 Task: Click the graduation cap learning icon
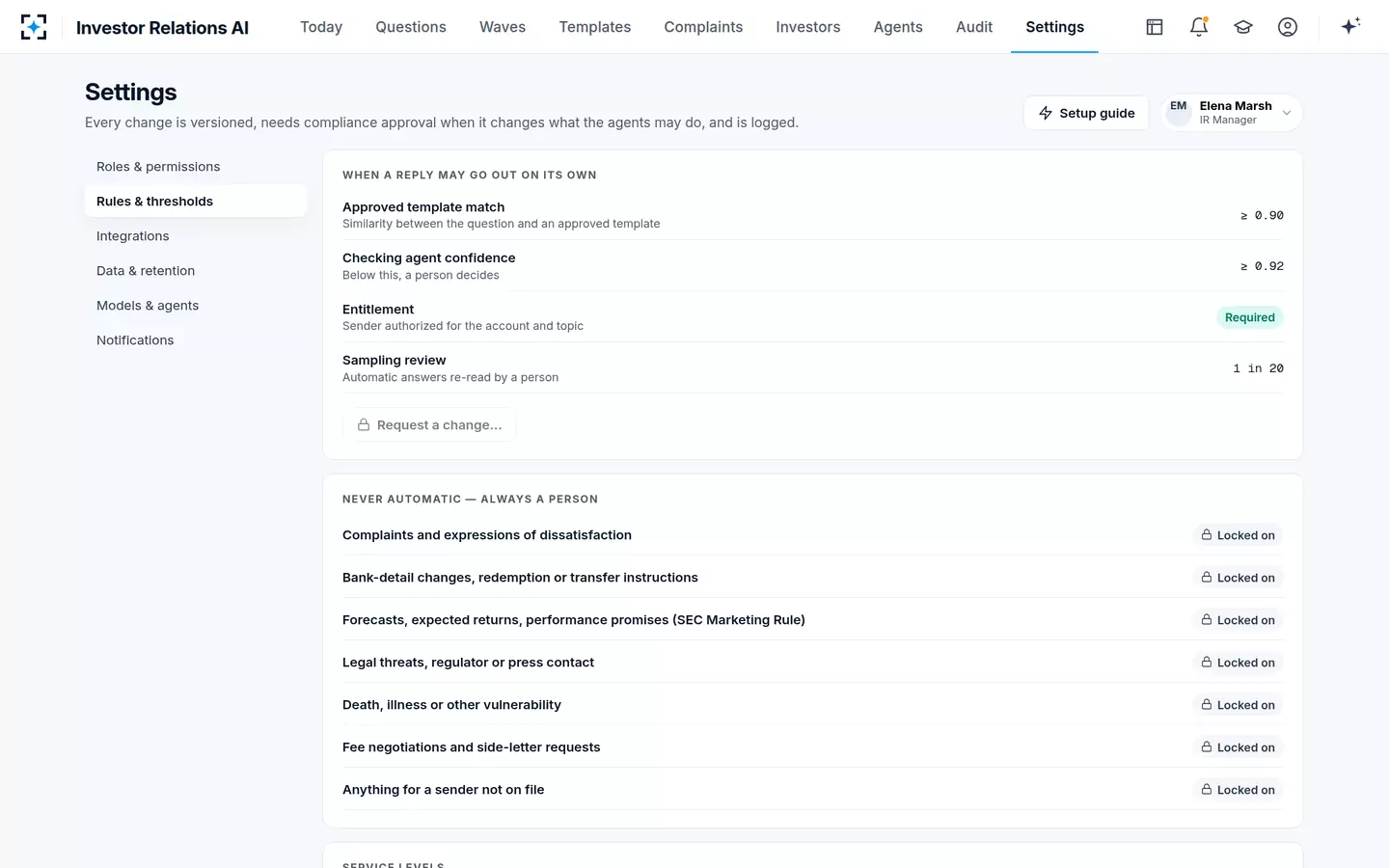tap(1243, 27)
